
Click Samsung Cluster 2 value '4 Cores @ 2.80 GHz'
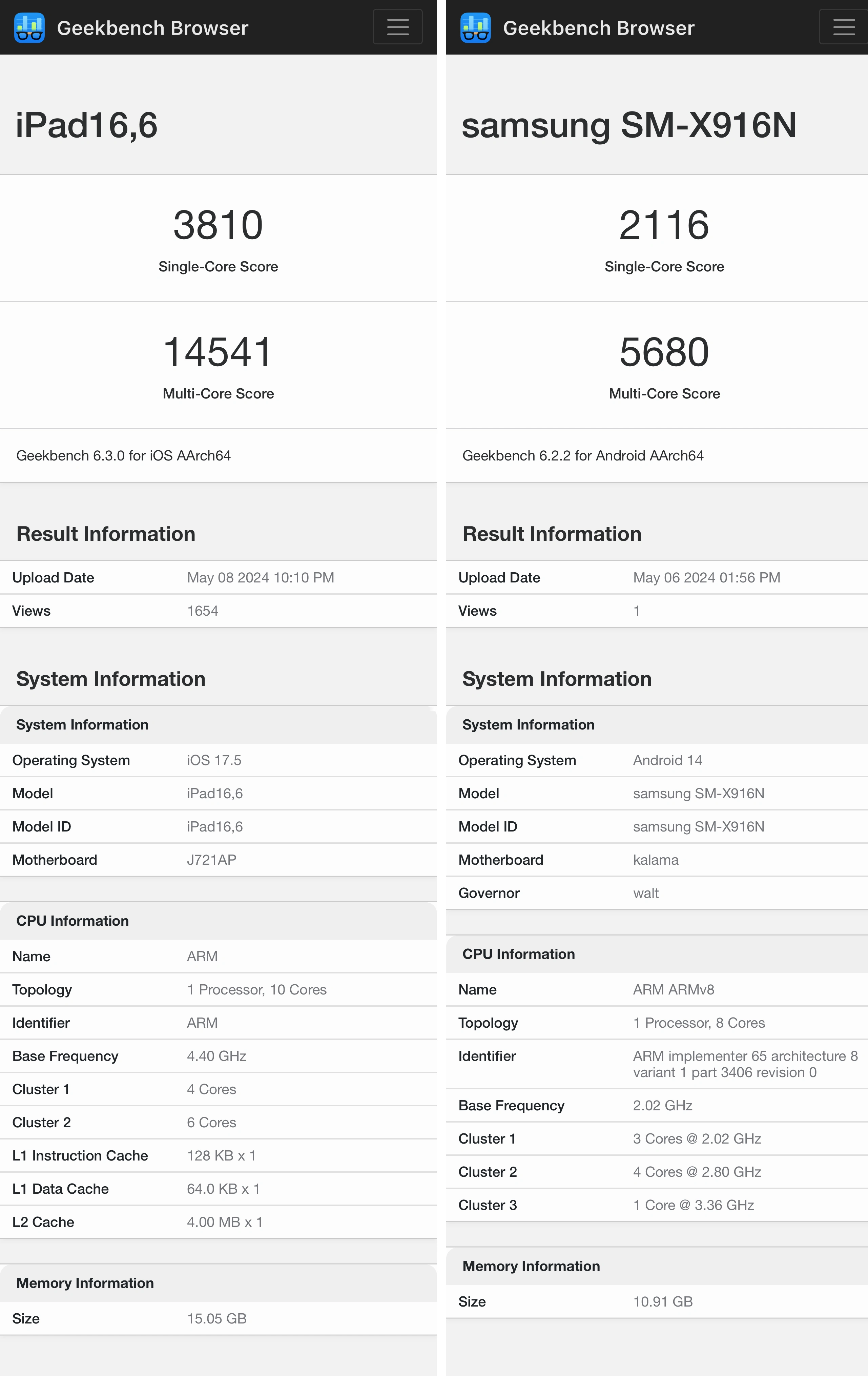pos(697,1172)
